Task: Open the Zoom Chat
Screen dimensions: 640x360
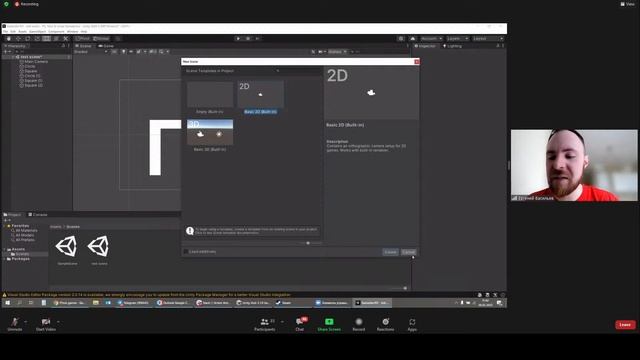Action: 300,324
